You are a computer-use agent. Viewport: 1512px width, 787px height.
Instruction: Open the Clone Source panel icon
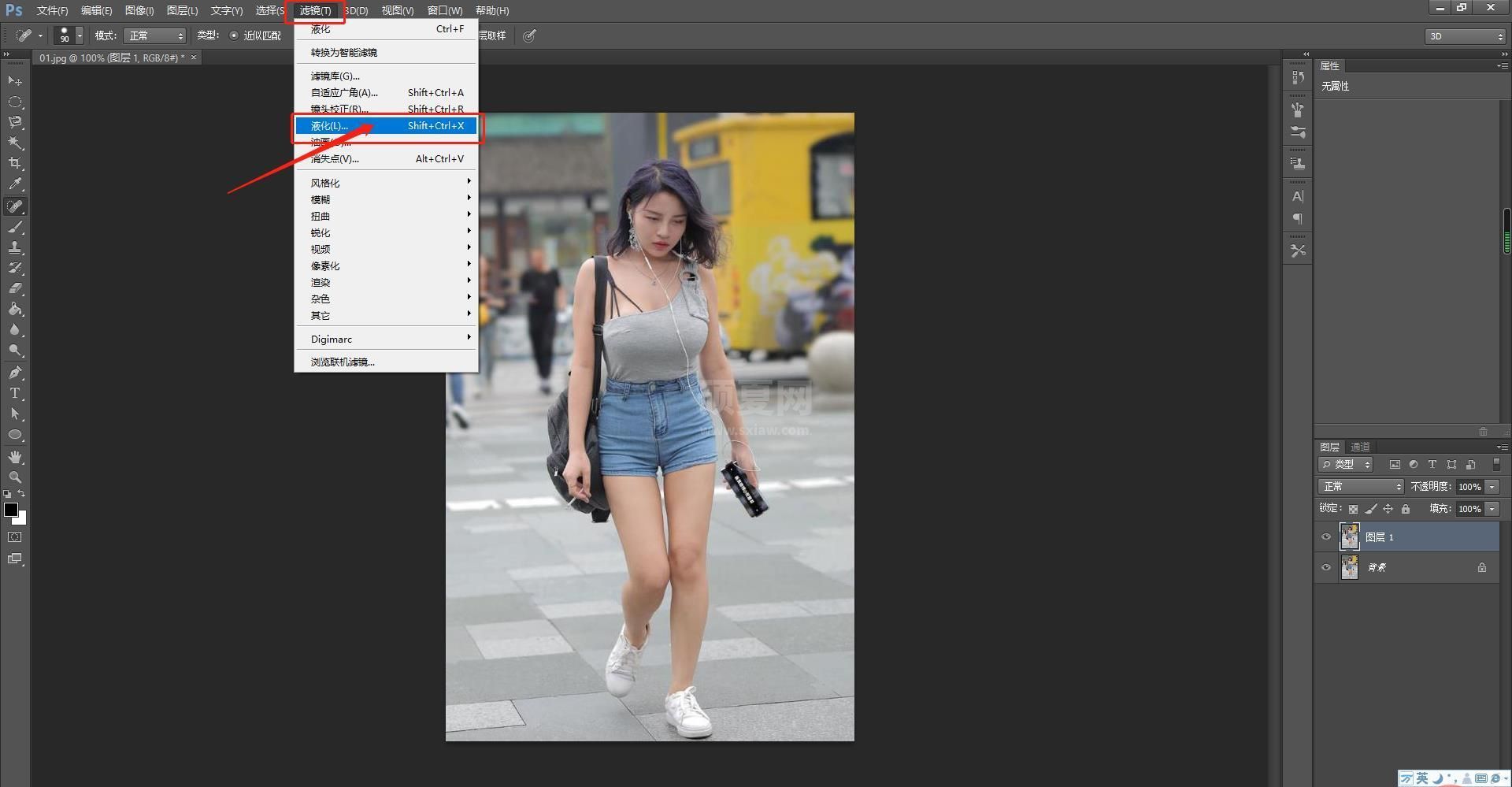1298,164
